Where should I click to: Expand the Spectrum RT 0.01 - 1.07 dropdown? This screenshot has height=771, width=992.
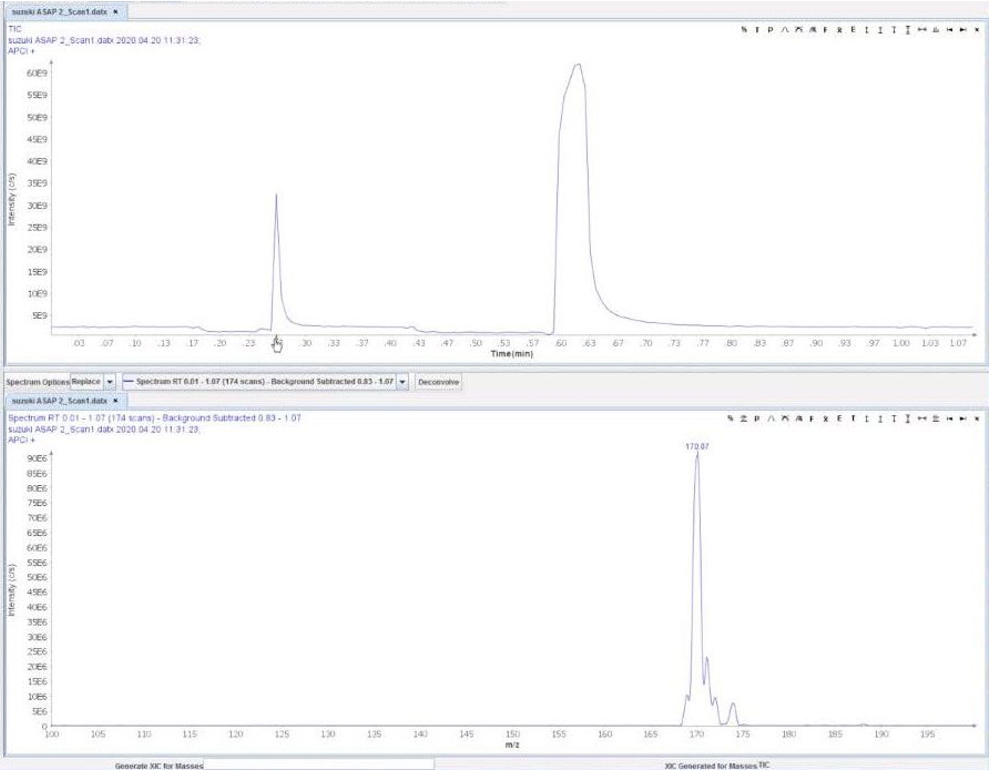tap(402, 382)
